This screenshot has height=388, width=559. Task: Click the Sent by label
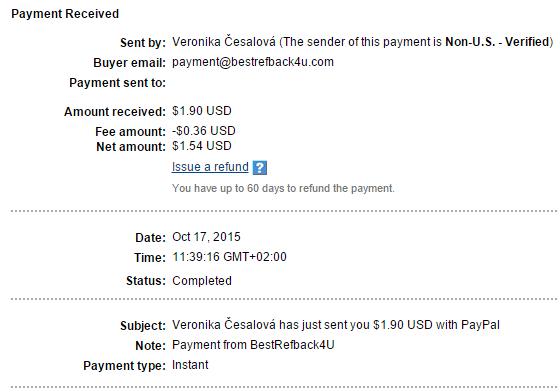[143, 43]
